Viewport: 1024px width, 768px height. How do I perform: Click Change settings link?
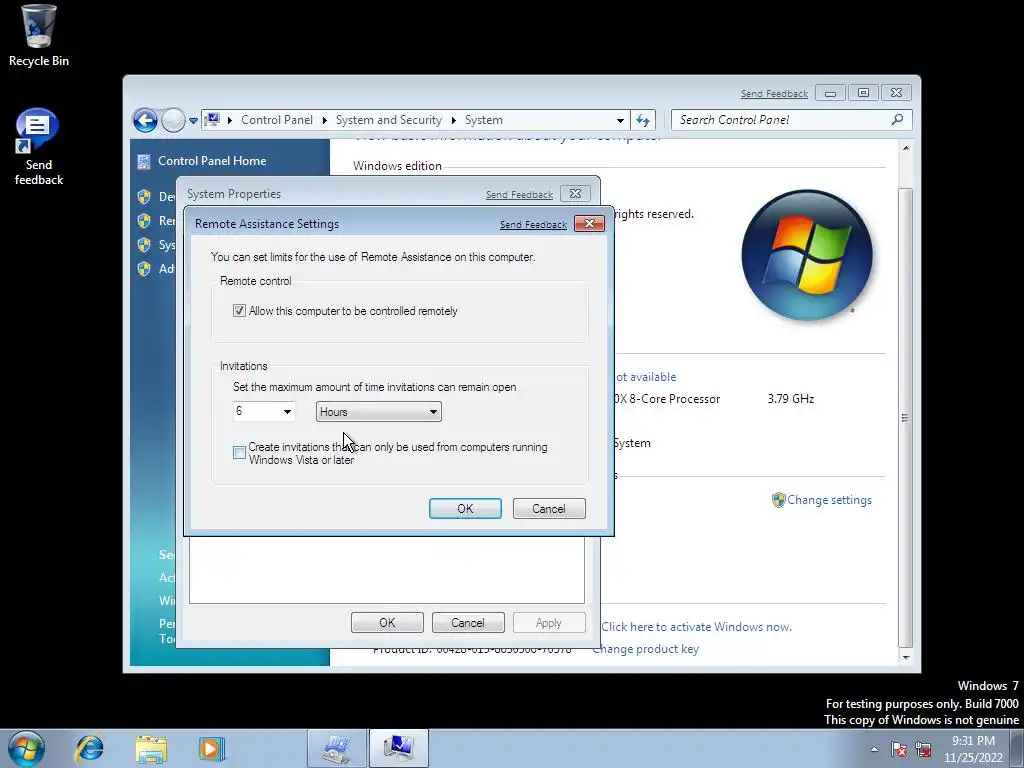[829, 500]
